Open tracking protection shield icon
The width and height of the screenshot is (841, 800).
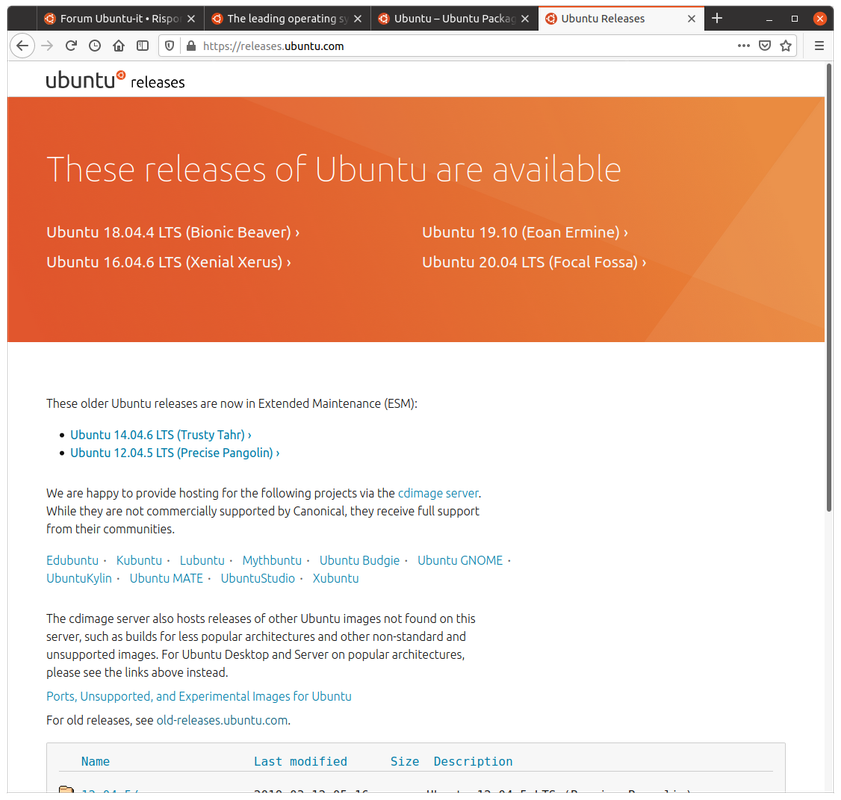[x=169, y=46]
